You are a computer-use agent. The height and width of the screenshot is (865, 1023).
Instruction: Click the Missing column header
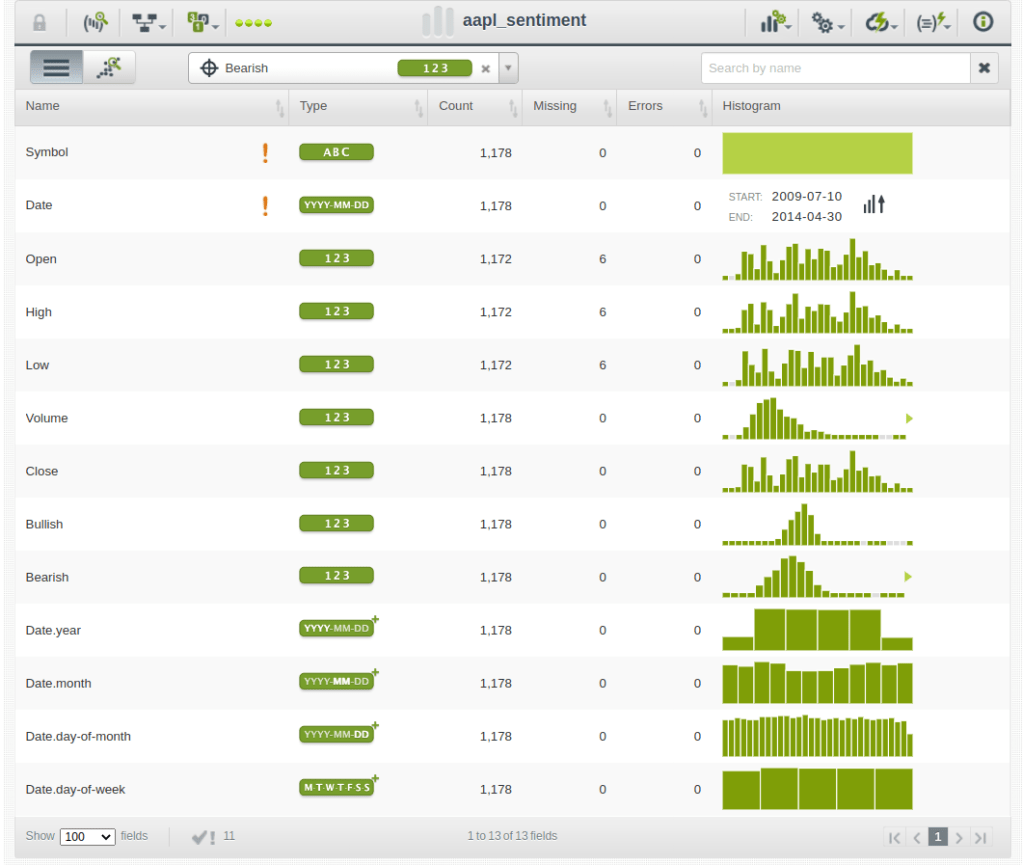coord(555,106)
